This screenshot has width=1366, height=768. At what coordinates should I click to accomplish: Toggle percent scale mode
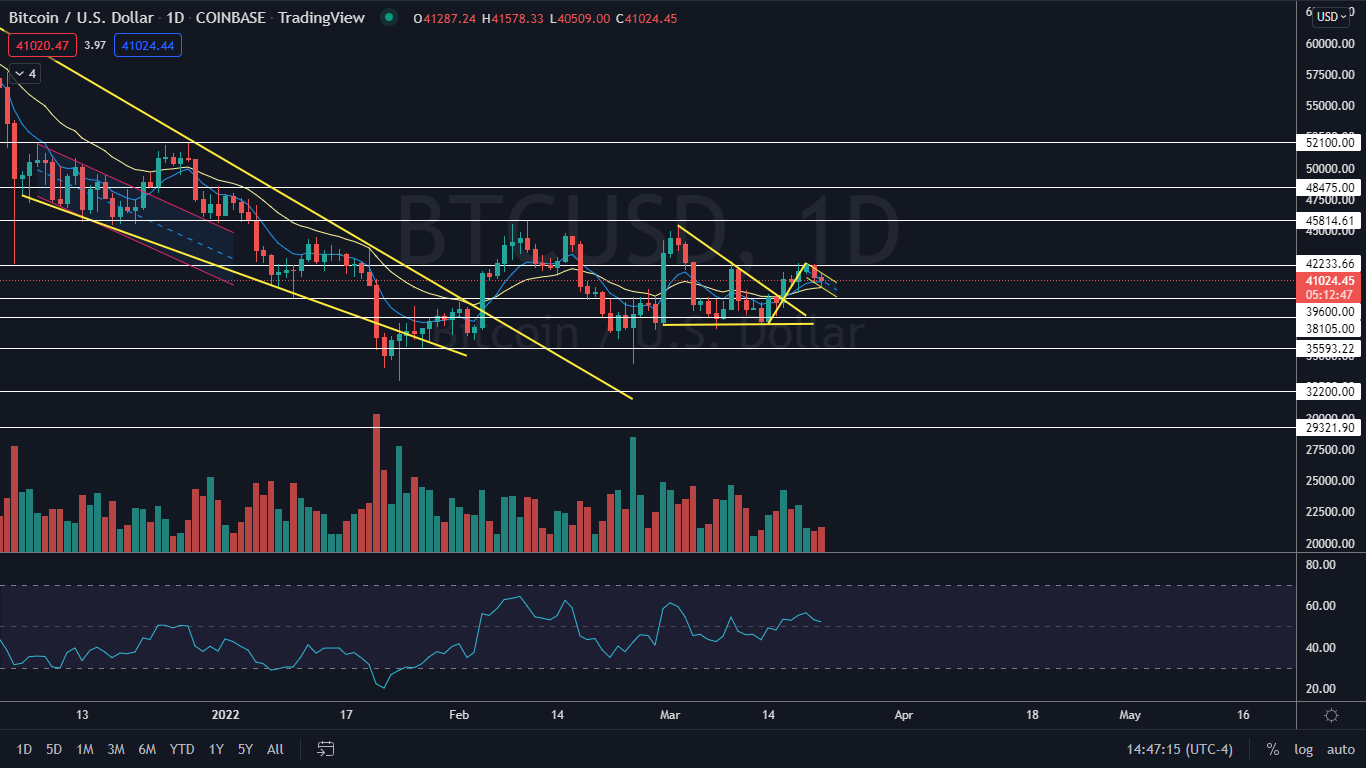[1273, 749]
